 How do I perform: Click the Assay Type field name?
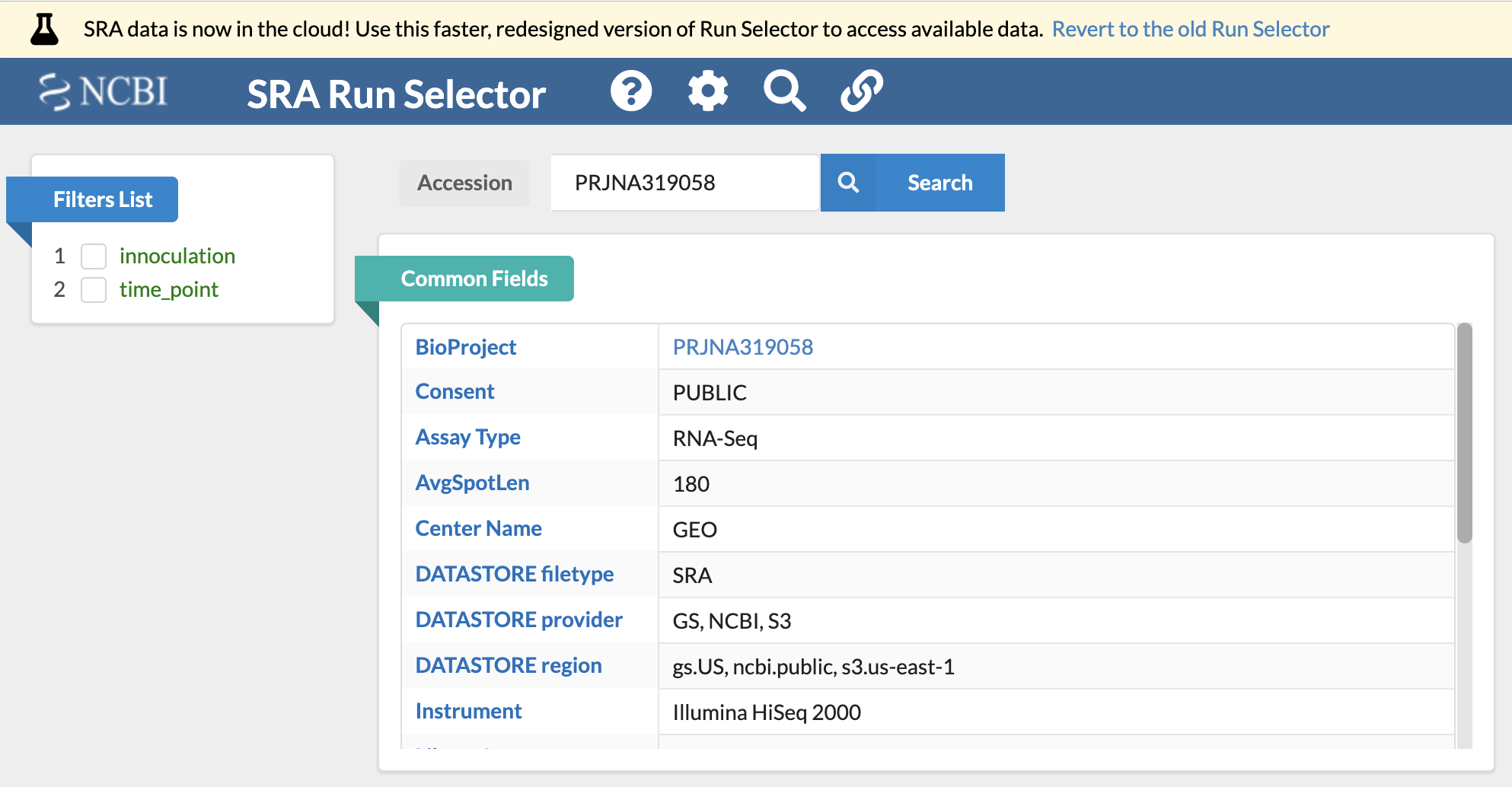coord(467,437)
